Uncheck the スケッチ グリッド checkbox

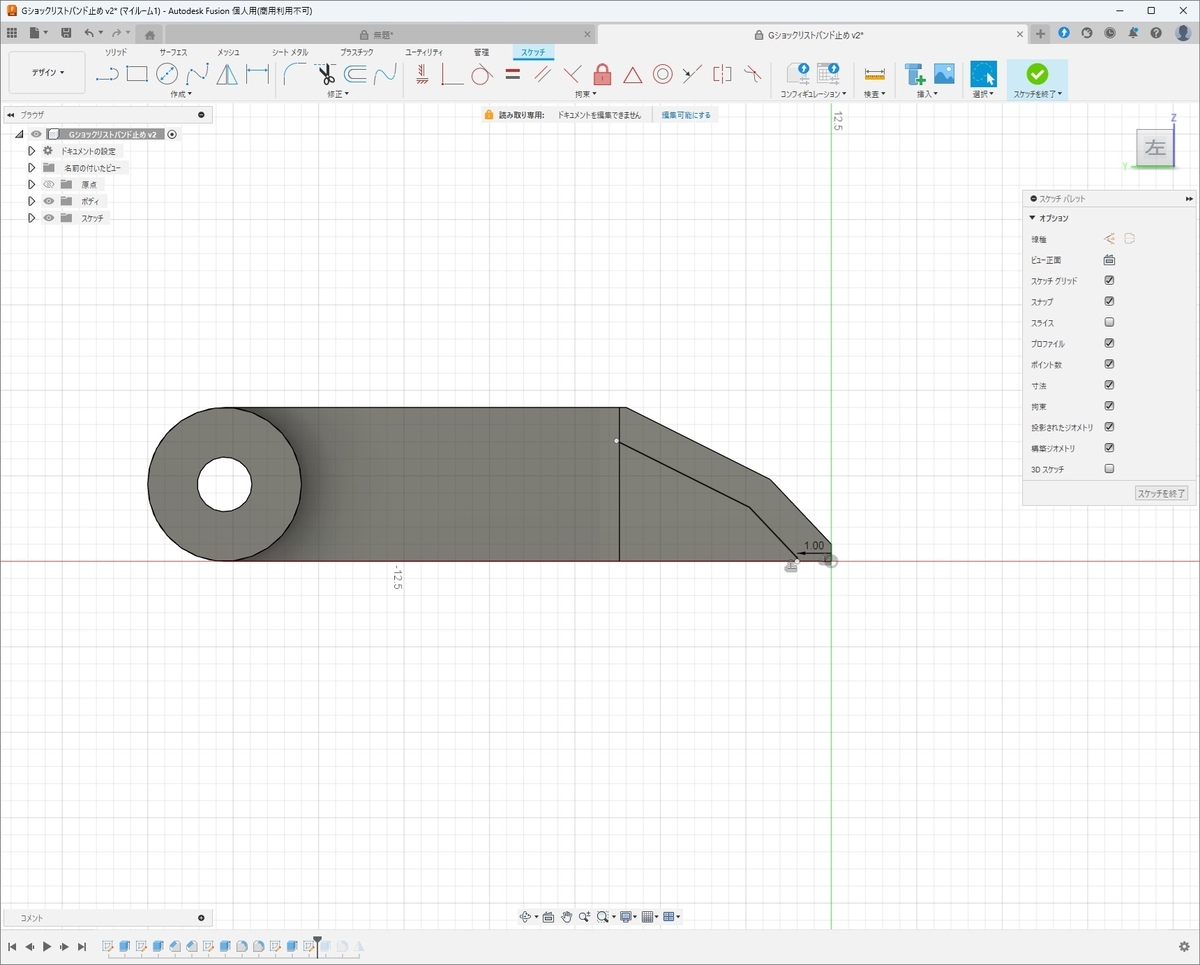[x=1109, y=281]
